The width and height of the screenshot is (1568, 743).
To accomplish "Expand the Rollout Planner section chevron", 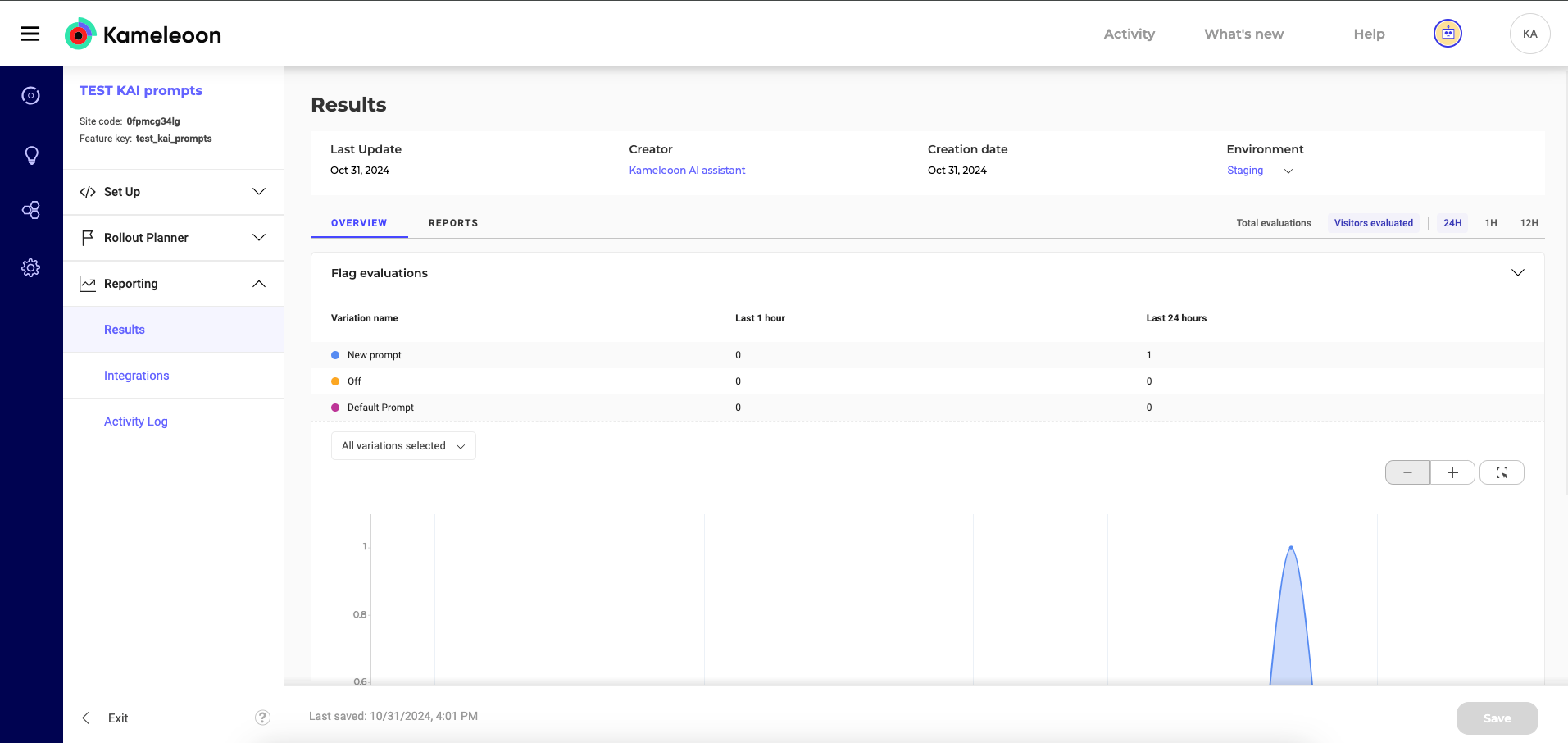I will click(x=259, y=238).
